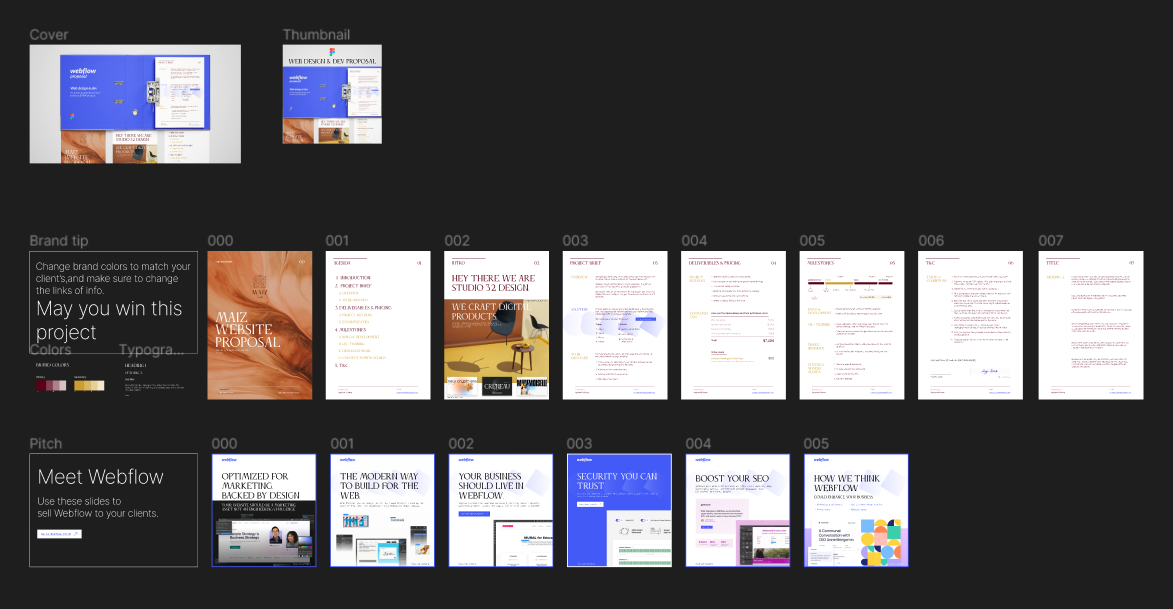Select the T&C page with signature
Viewport: 1173px width, 609px height.
tap(970, 325)
